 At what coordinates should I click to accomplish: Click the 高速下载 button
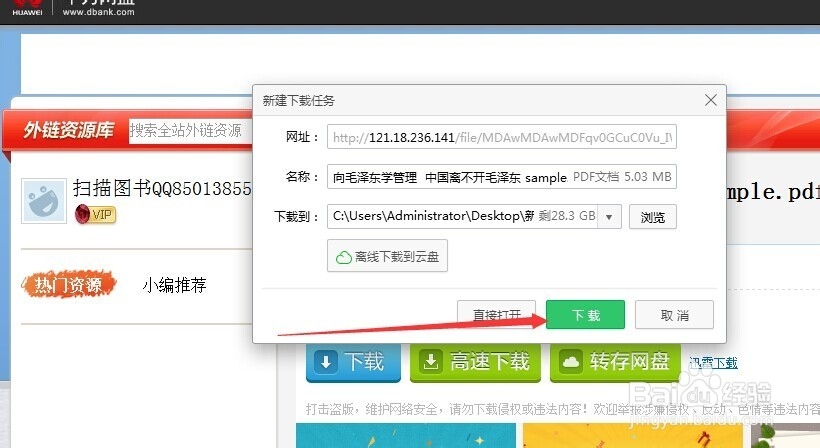coord(475,362)
